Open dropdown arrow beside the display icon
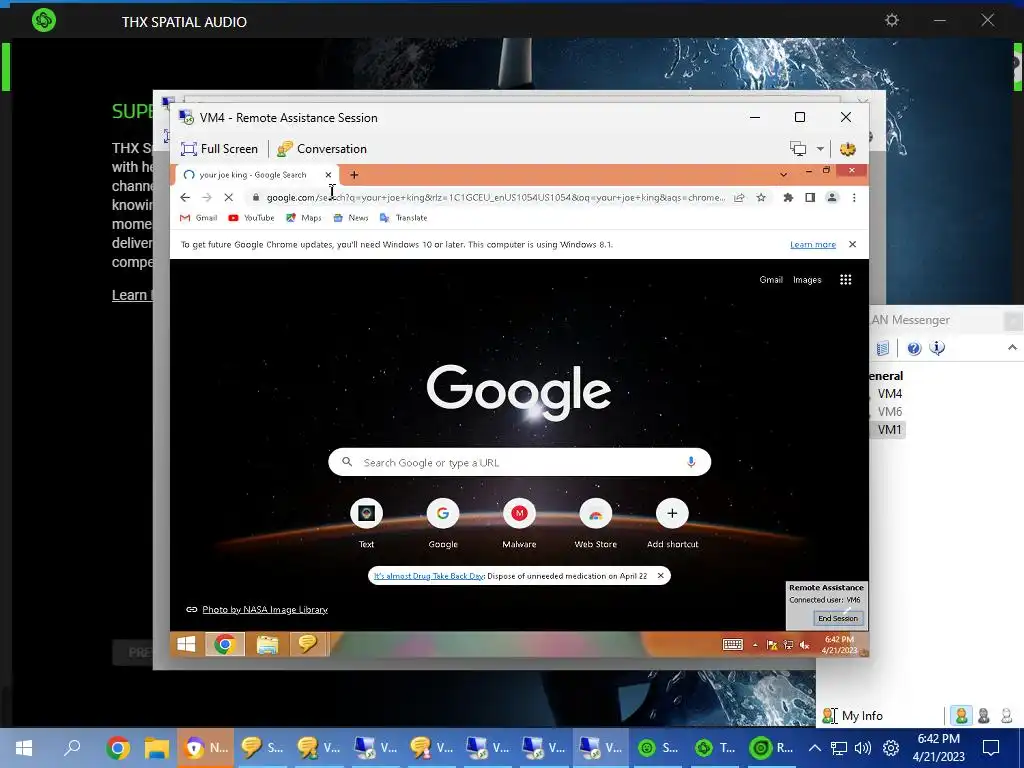Screen dimensions: 1024x768 point(820,149)
